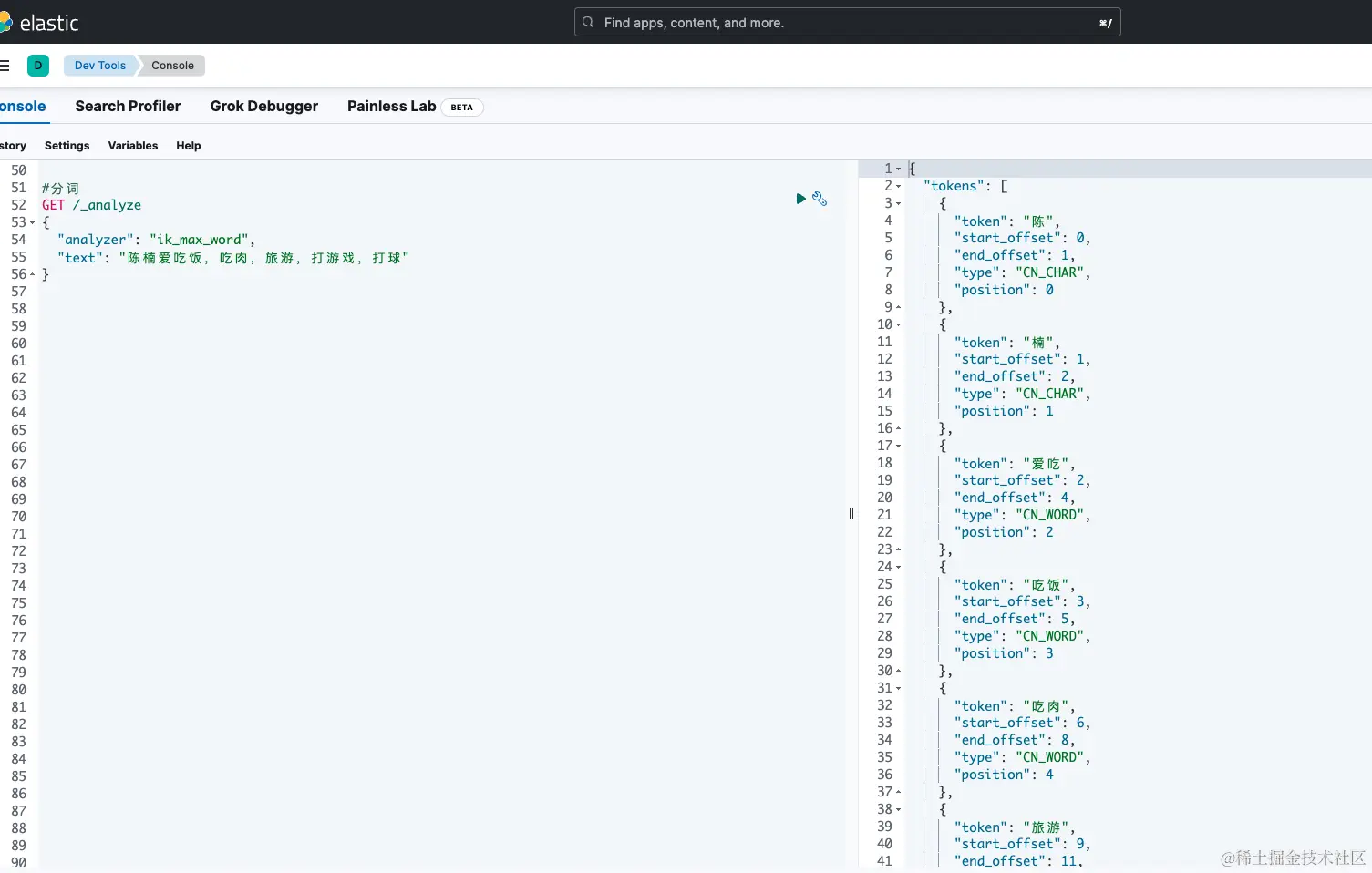The image size is (1372, 873).
Task: Collapse editor fold at line 53
Action: point(33,222)
